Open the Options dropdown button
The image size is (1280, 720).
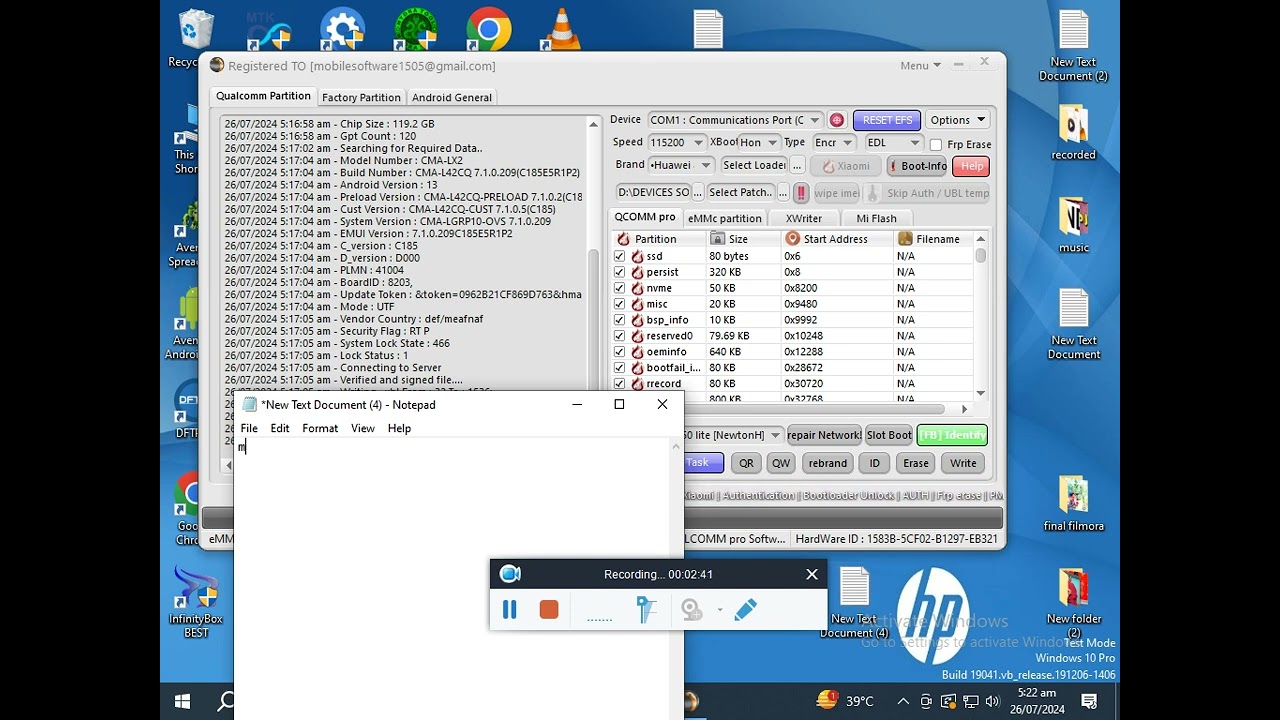tap(957, 120)
